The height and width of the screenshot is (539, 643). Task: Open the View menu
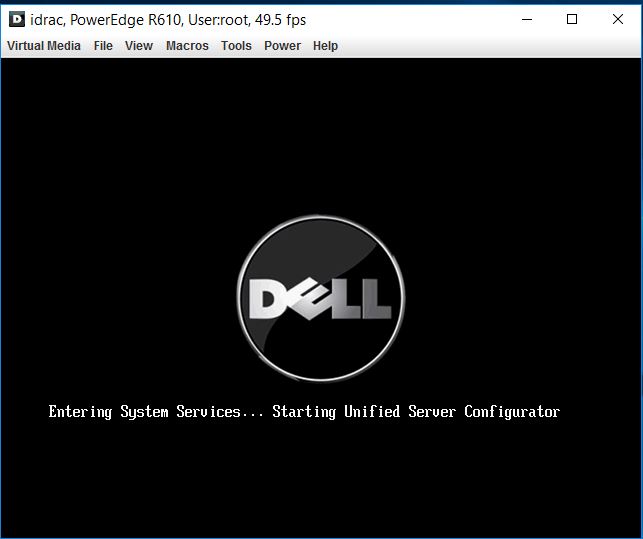click(x=139, y=46)
